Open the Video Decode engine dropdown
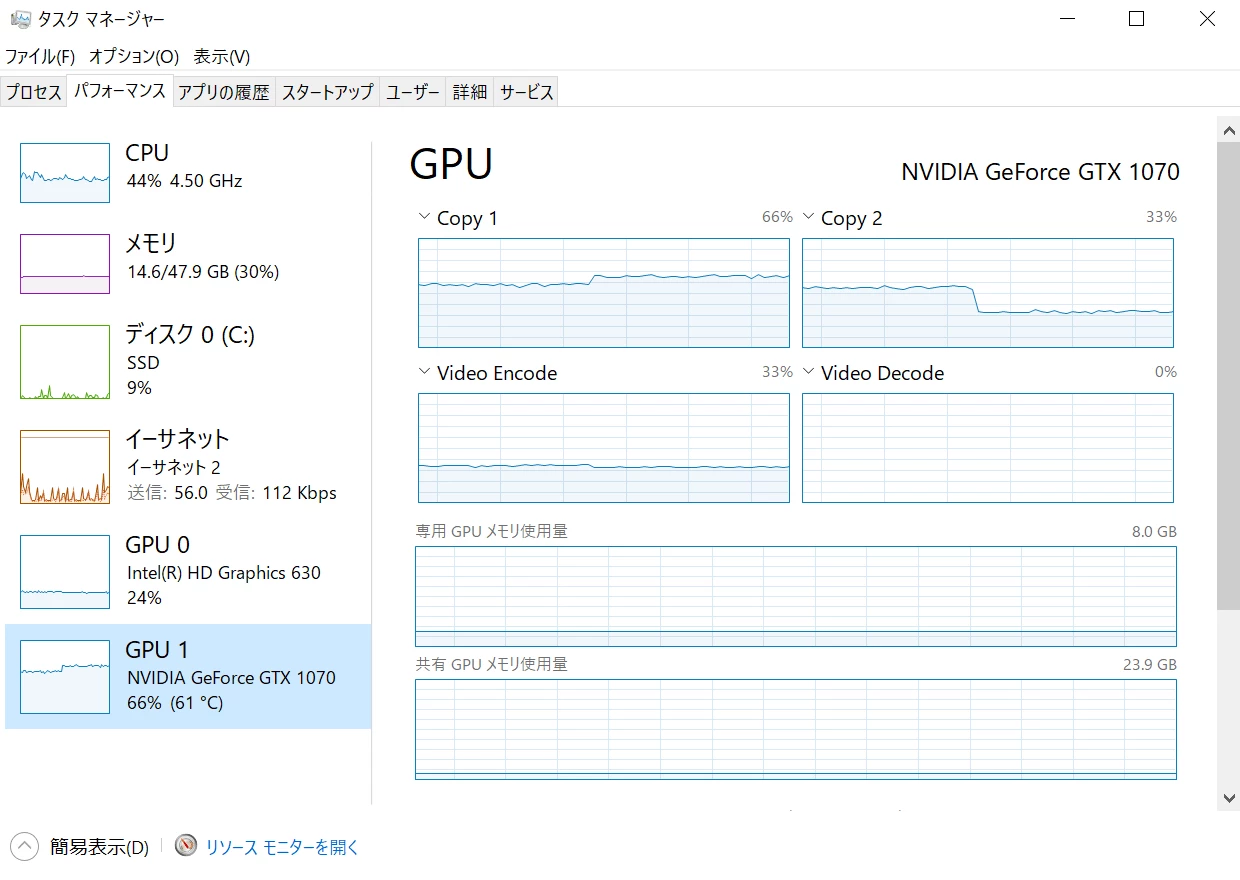1240x880 pixels. [808, 373]
